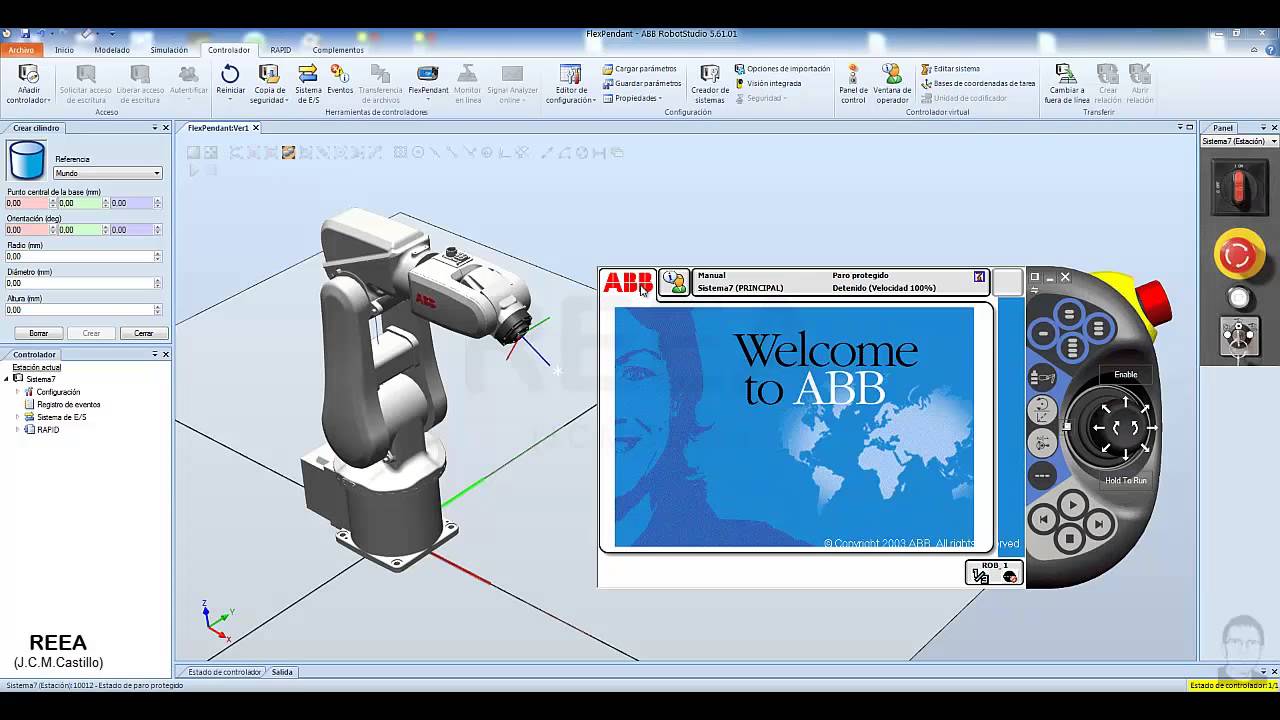Open the Sistema de E/S tool

click(x=308, y=84)
